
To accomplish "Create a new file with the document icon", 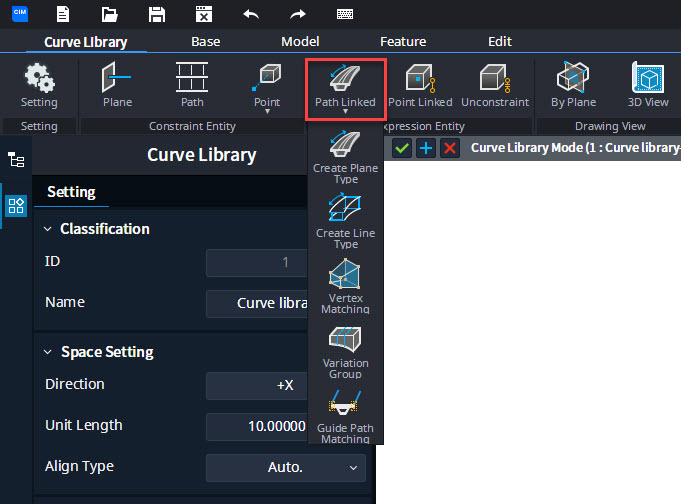I will click(x=63, y=14).
